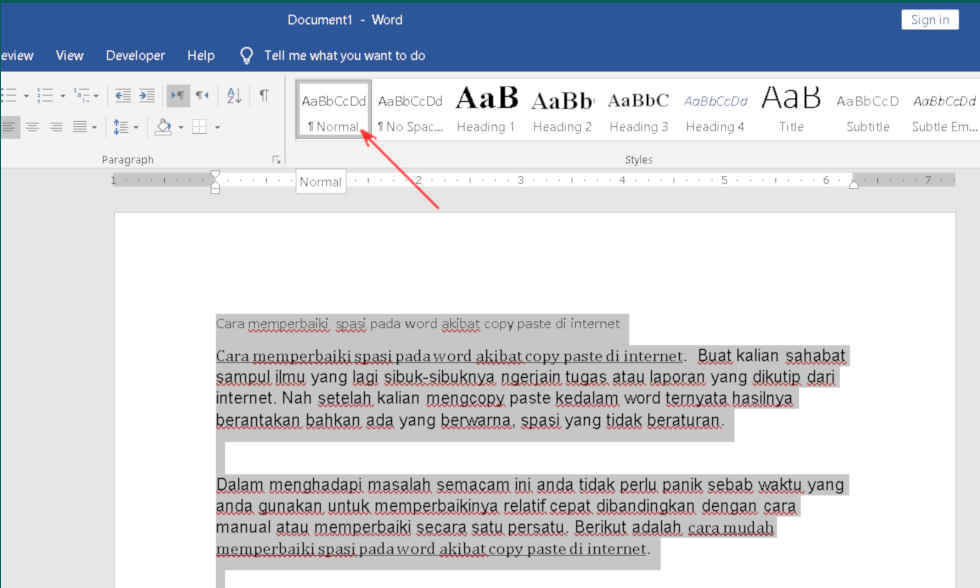Open the Review ribbon tab
Screen dimensions: 980x588
17,56
